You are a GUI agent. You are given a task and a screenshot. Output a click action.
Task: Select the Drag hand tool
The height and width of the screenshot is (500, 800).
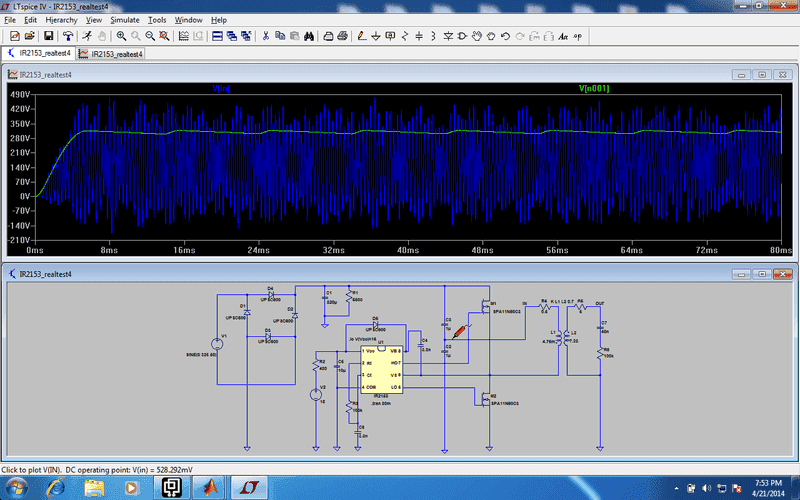[x=491, y=36]
